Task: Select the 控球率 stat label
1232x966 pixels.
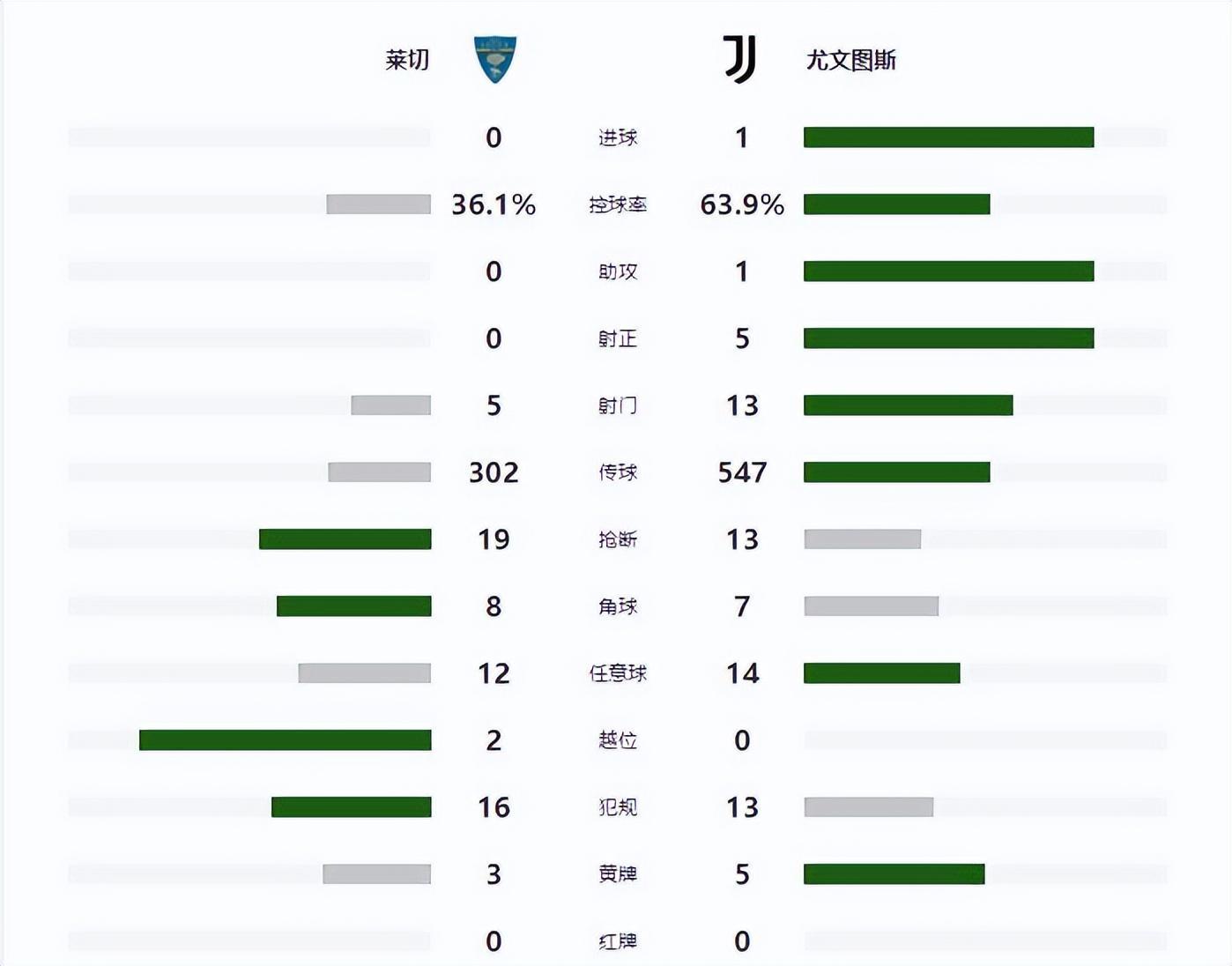Action: [617, 204]
